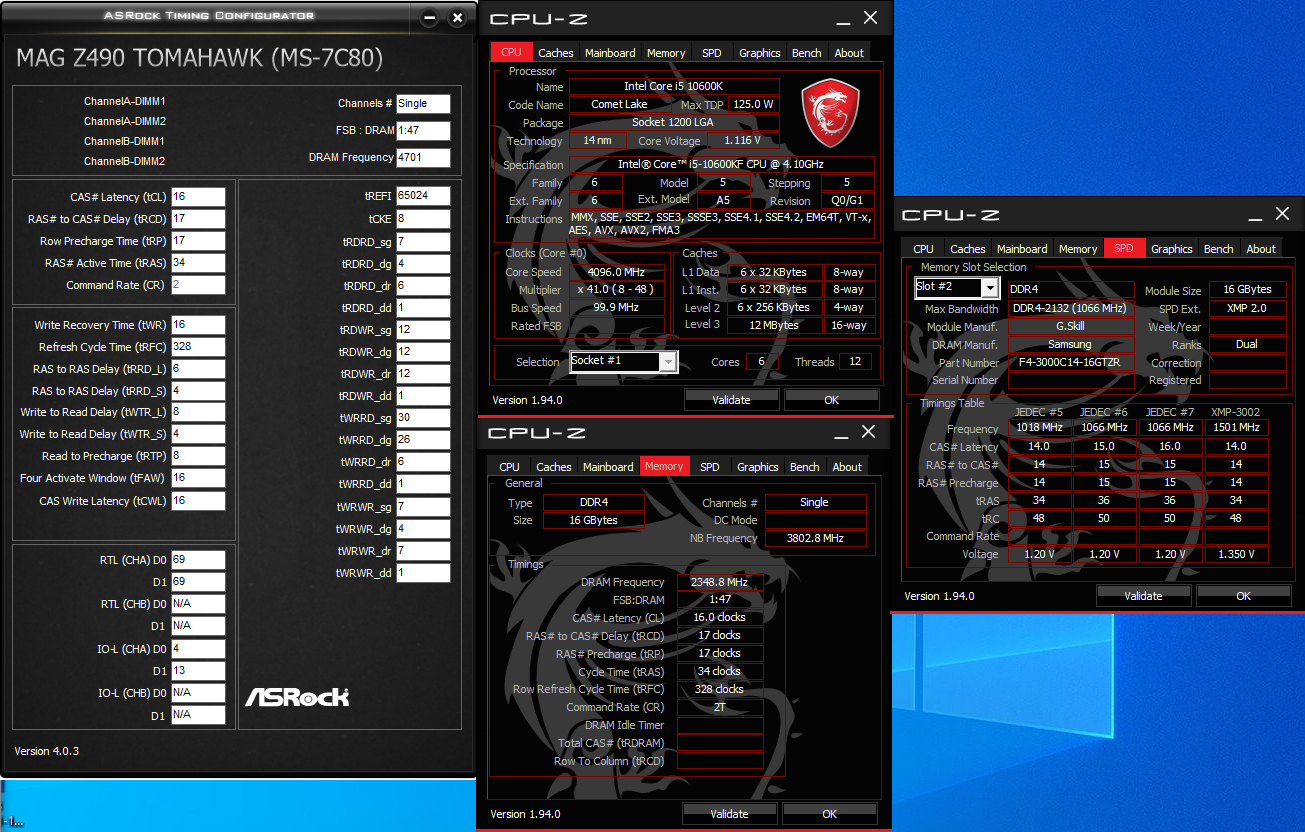The height and width of the screenshot is (832, 1305).
Task: Select Memory tab in the CPU-Z CPU window
Action: pos(666,53)
